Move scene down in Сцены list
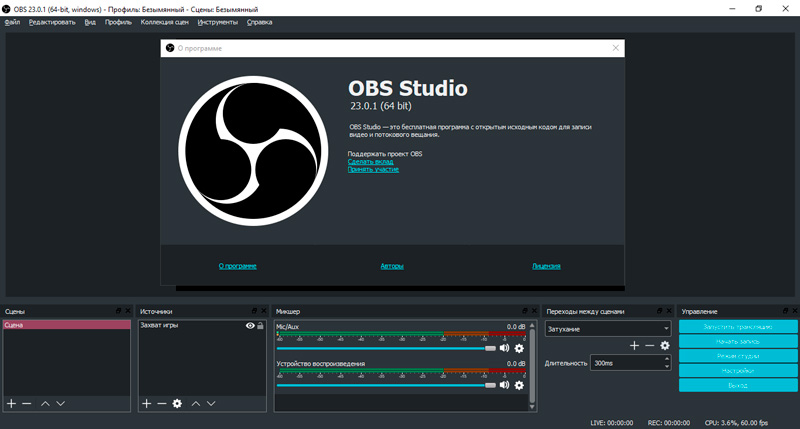This screenshot has height=429, width=800. tap(61, 403)
